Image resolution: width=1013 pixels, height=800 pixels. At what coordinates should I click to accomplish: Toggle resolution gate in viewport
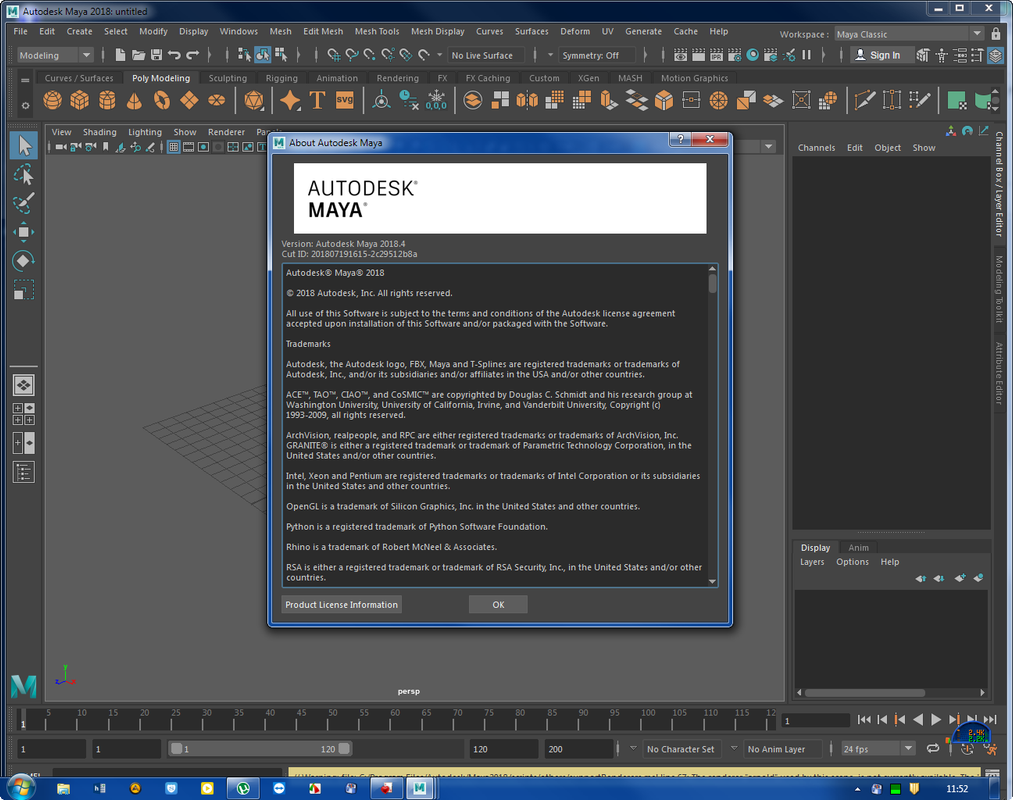coord(203,147)
